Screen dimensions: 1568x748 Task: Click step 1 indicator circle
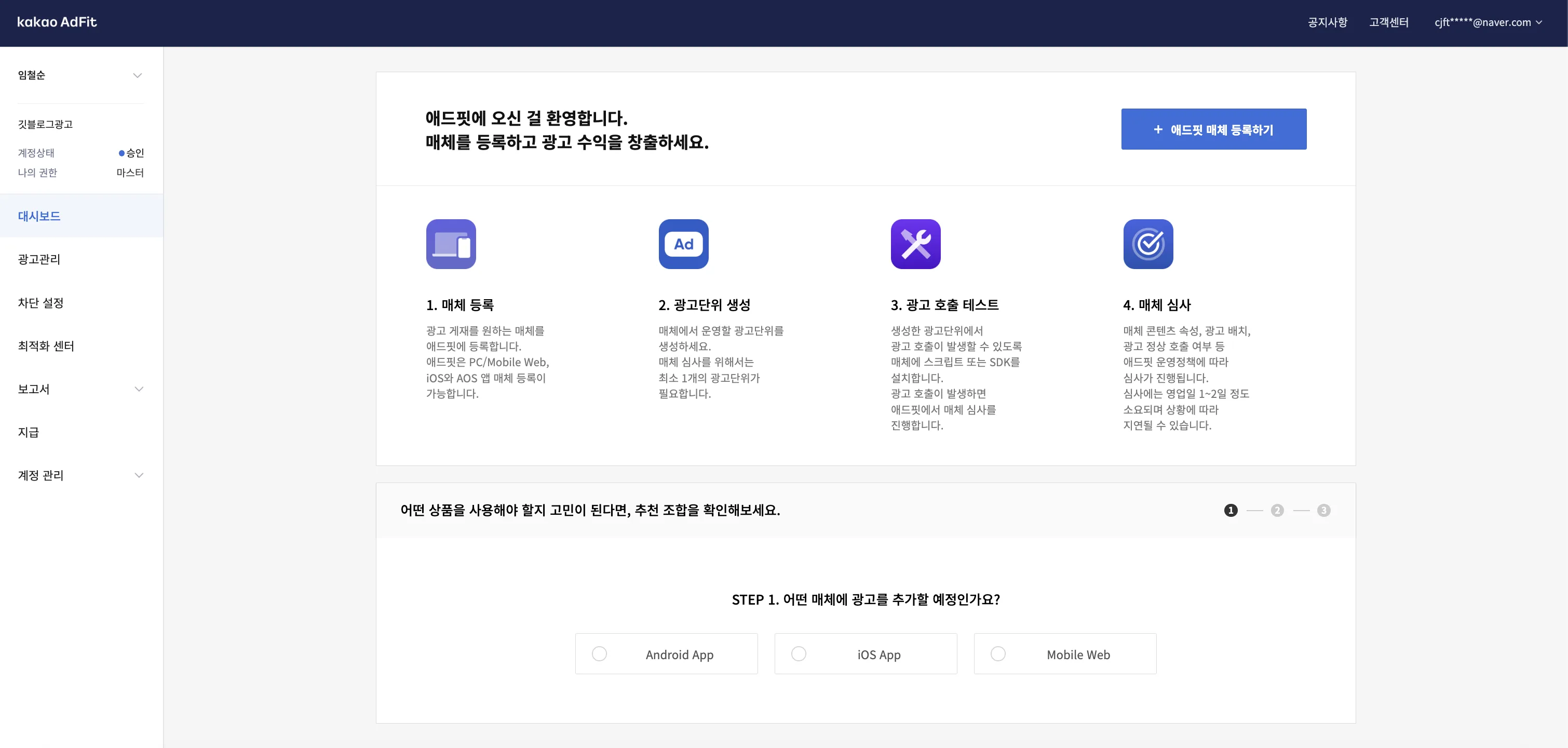pyautogui.click(x=1231, y=510)
